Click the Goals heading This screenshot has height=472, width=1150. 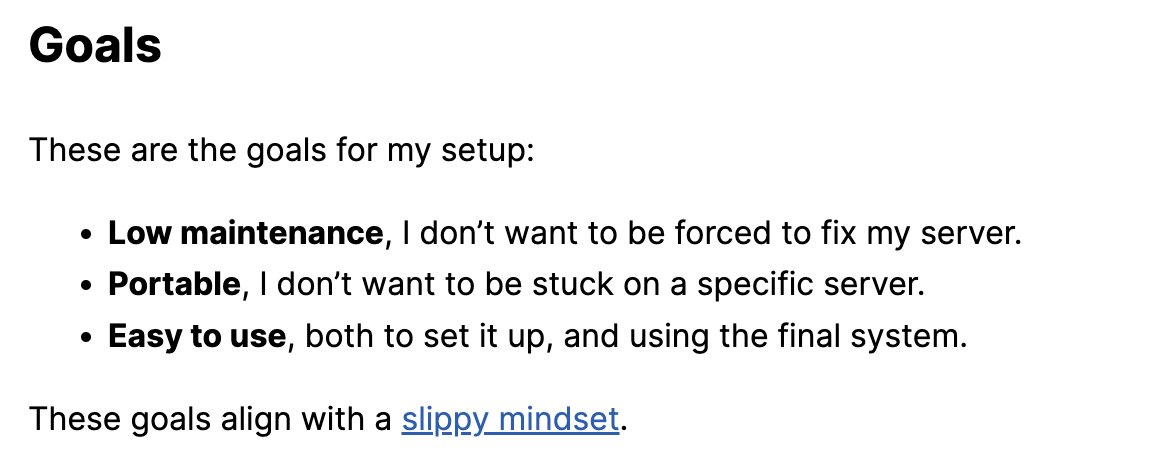95,46
